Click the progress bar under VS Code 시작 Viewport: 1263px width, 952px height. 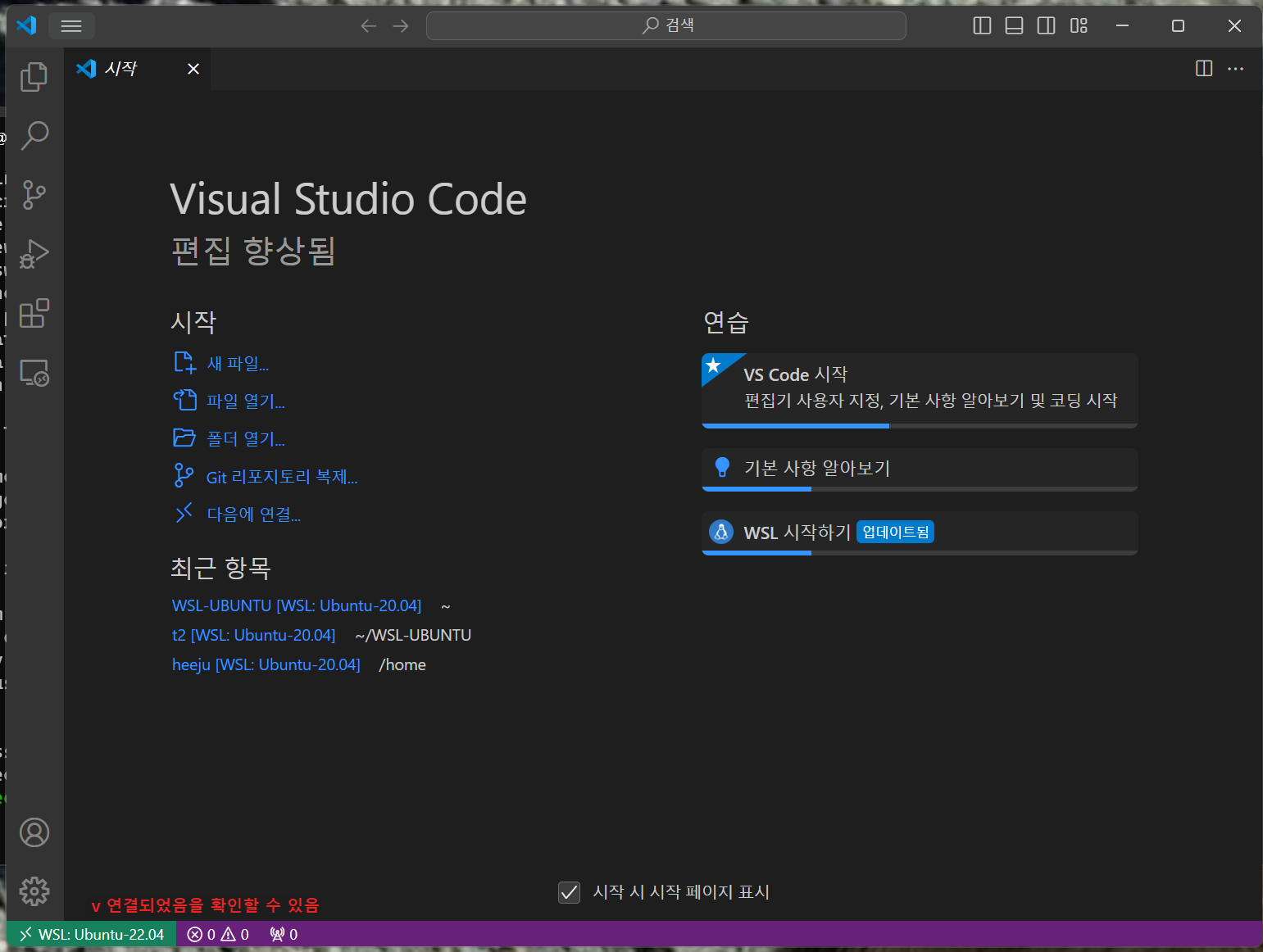tap(920, 426)
